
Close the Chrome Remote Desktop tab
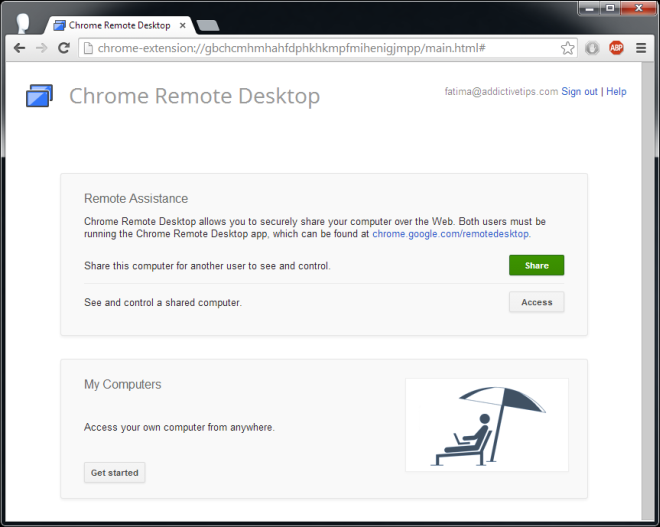(x=182, y=24)
